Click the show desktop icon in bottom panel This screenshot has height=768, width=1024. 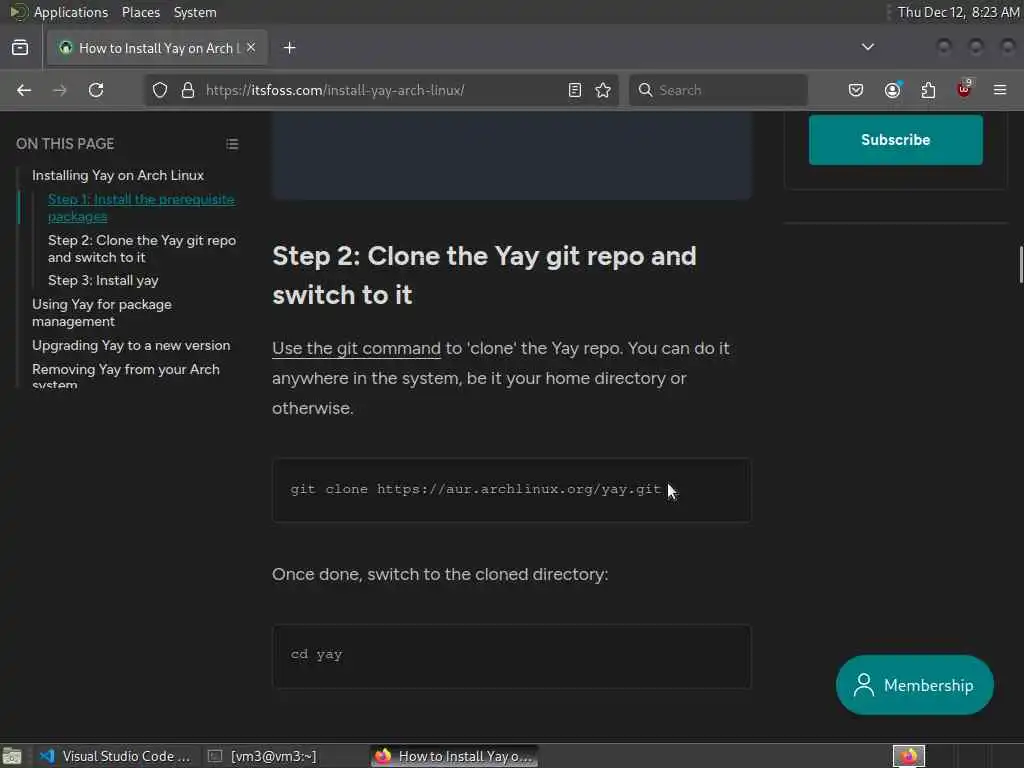click(12, 756)
